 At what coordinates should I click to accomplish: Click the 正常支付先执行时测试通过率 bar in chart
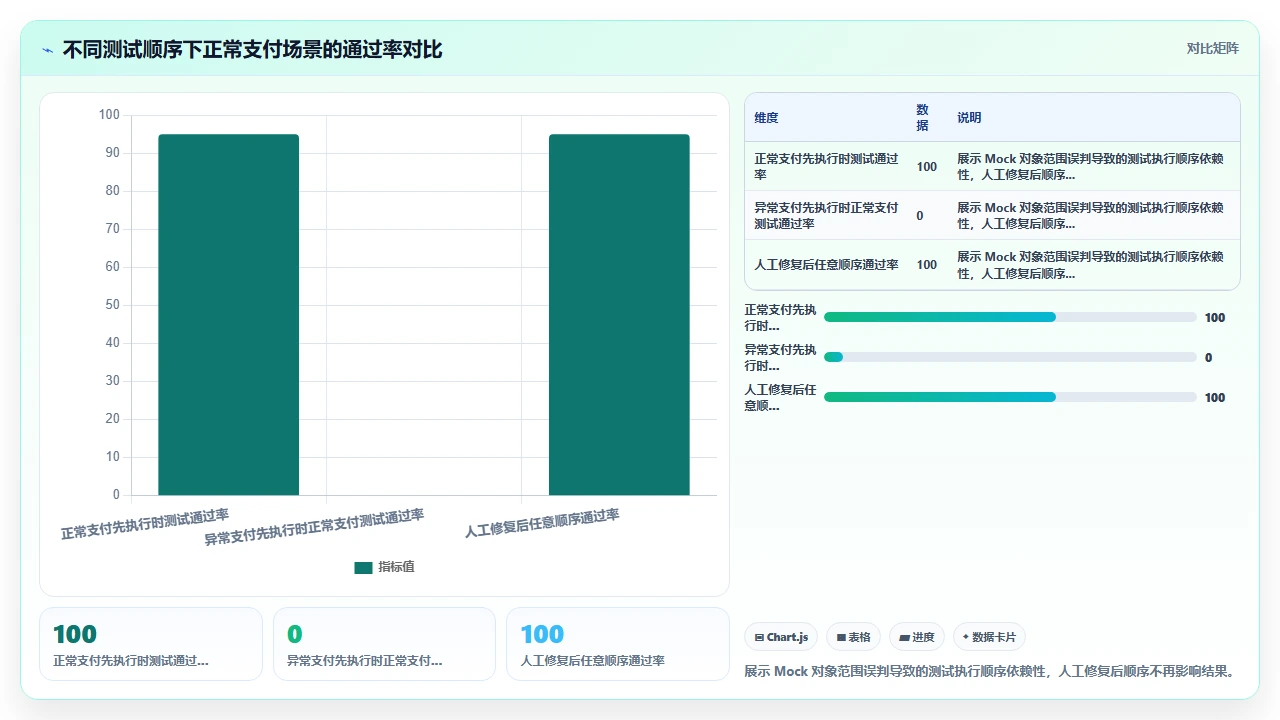(x=228, y=315)
